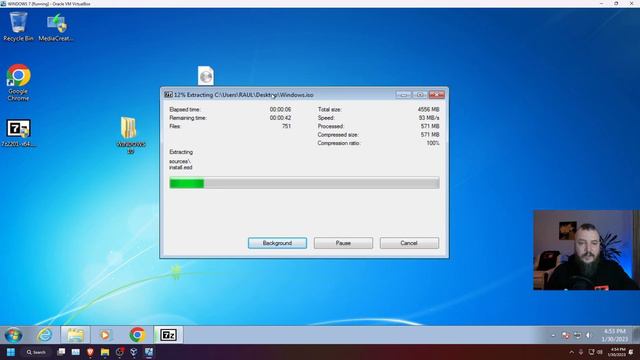Click the Total size value 4556 MB
The width and height of the screenshot is (640, 360).
point(429,109)
